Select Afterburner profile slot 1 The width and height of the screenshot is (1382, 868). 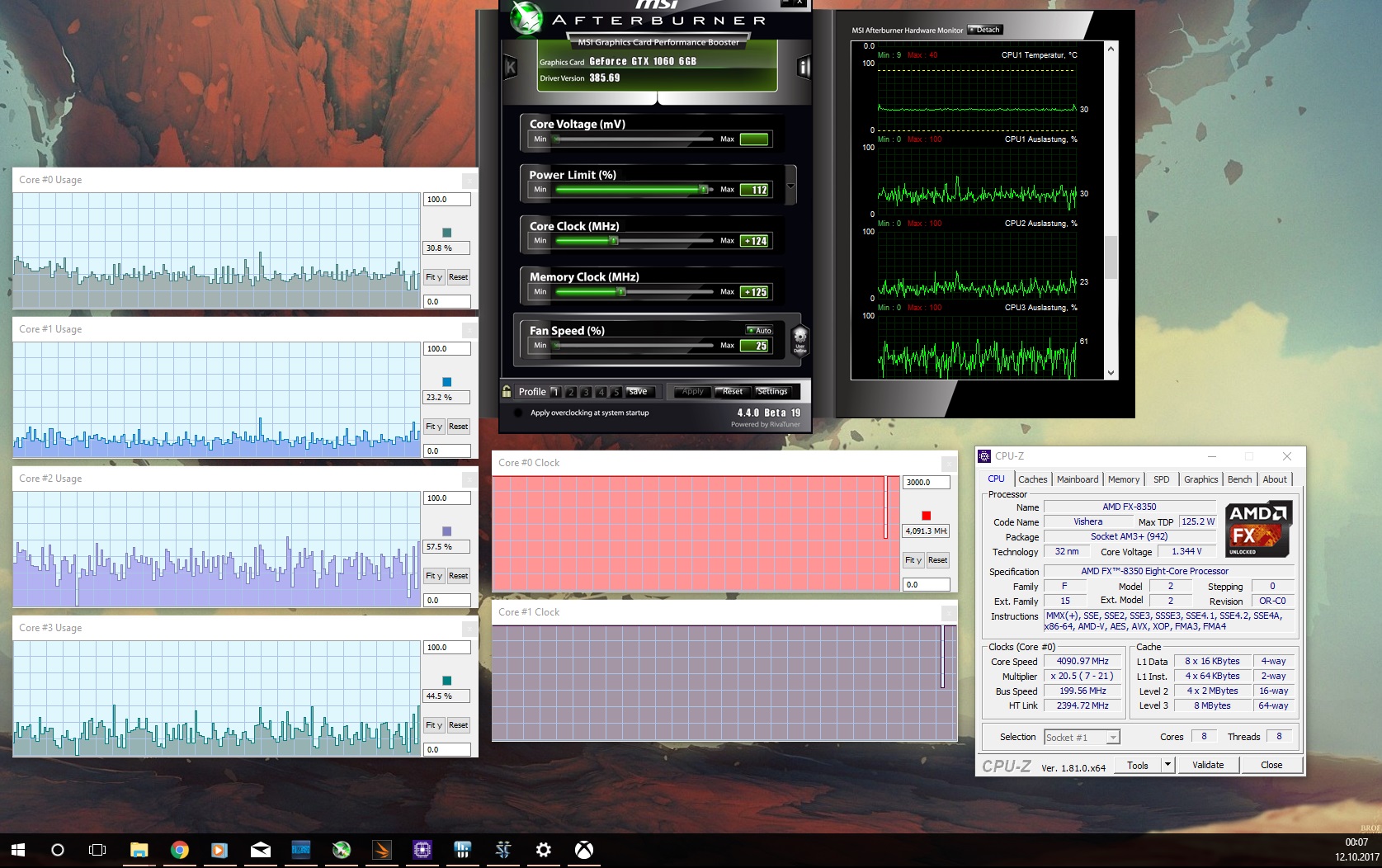[x=555, y=392]
